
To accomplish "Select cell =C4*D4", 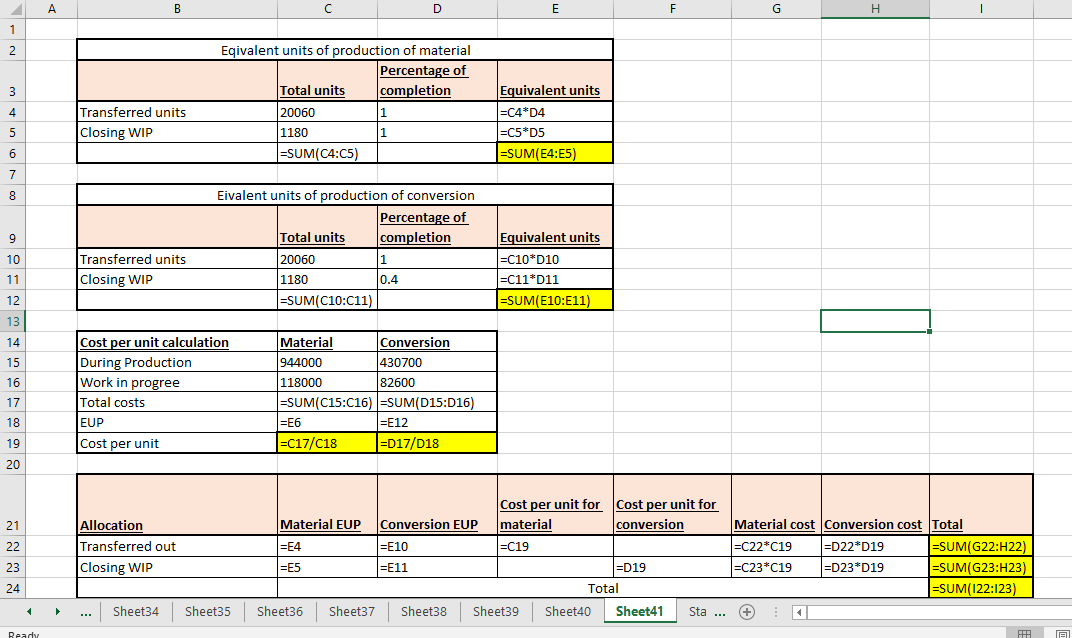I will click(555, 112).
